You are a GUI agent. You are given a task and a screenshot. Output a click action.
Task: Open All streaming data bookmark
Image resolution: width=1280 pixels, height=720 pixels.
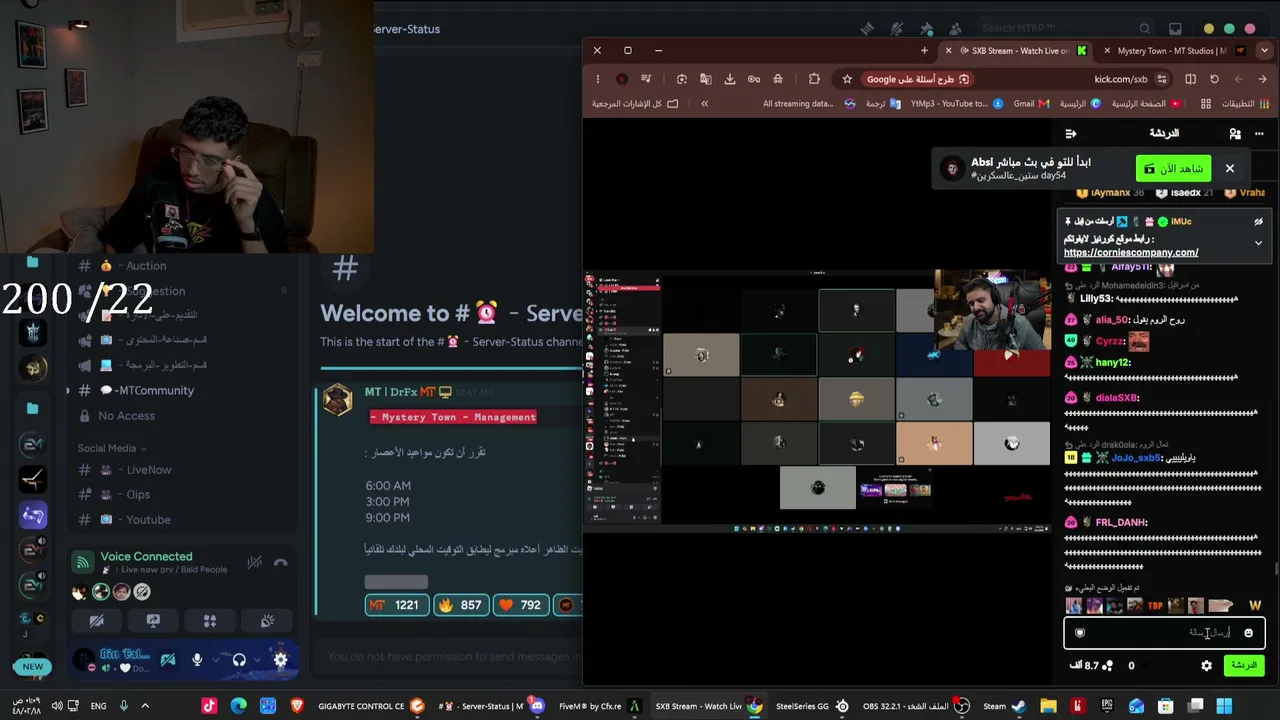[809, 103]
